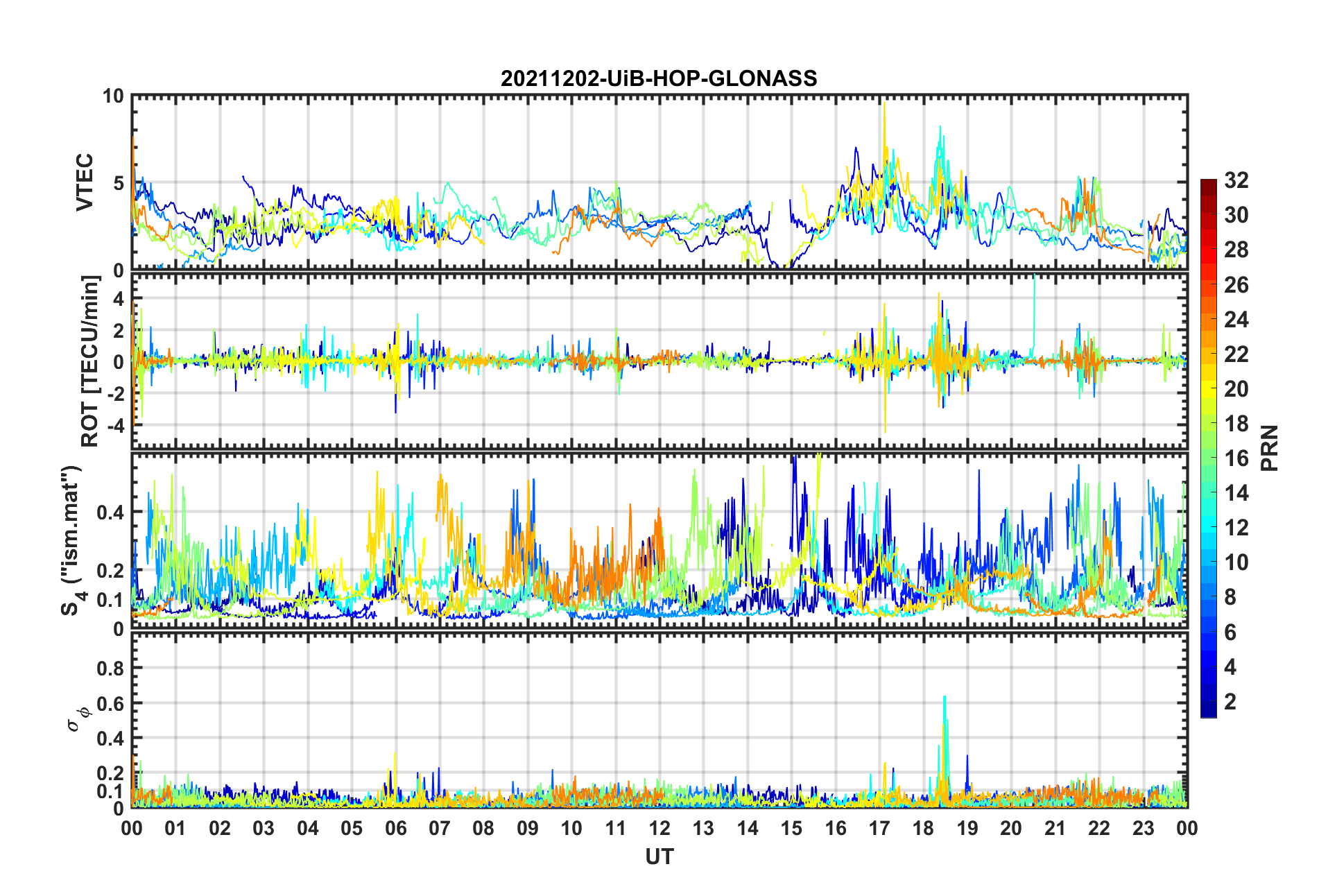Select x-axis tick label 09

coord(528,828)
